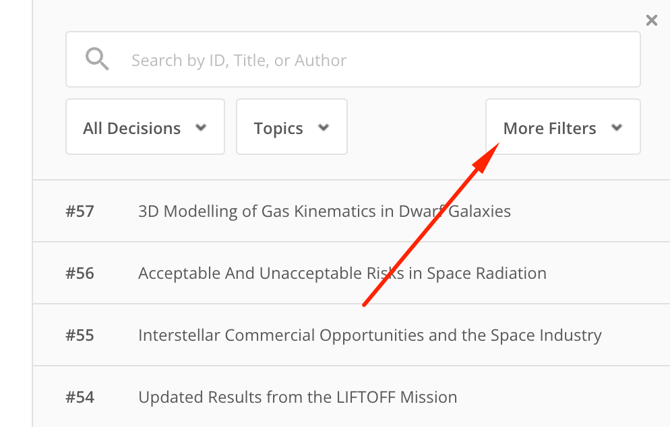Click the More Filters chevron arrow

click(x=617, y=128)
